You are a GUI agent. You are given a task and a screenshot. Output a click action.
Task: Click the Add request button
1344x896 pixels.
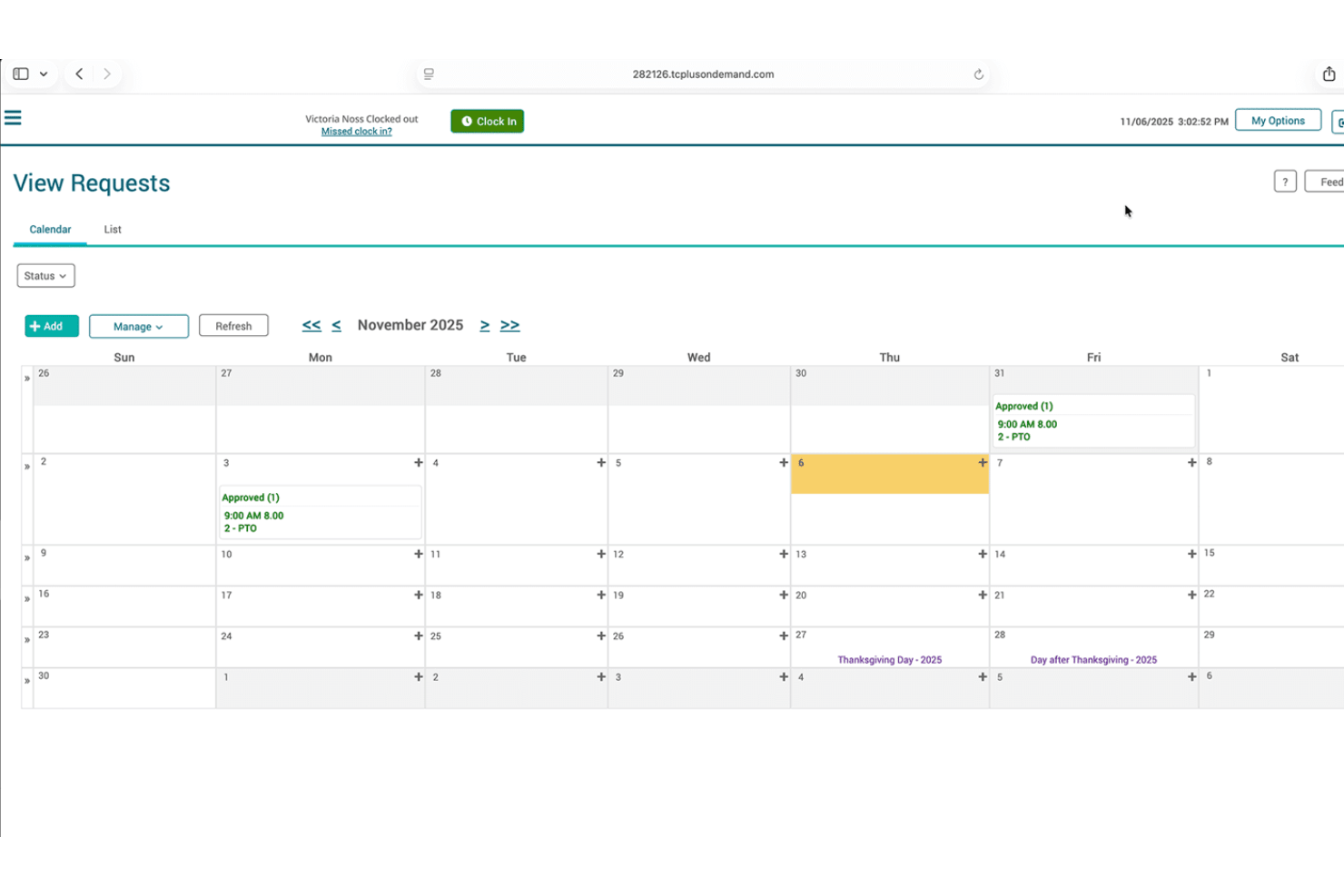(x=52, y=326)
